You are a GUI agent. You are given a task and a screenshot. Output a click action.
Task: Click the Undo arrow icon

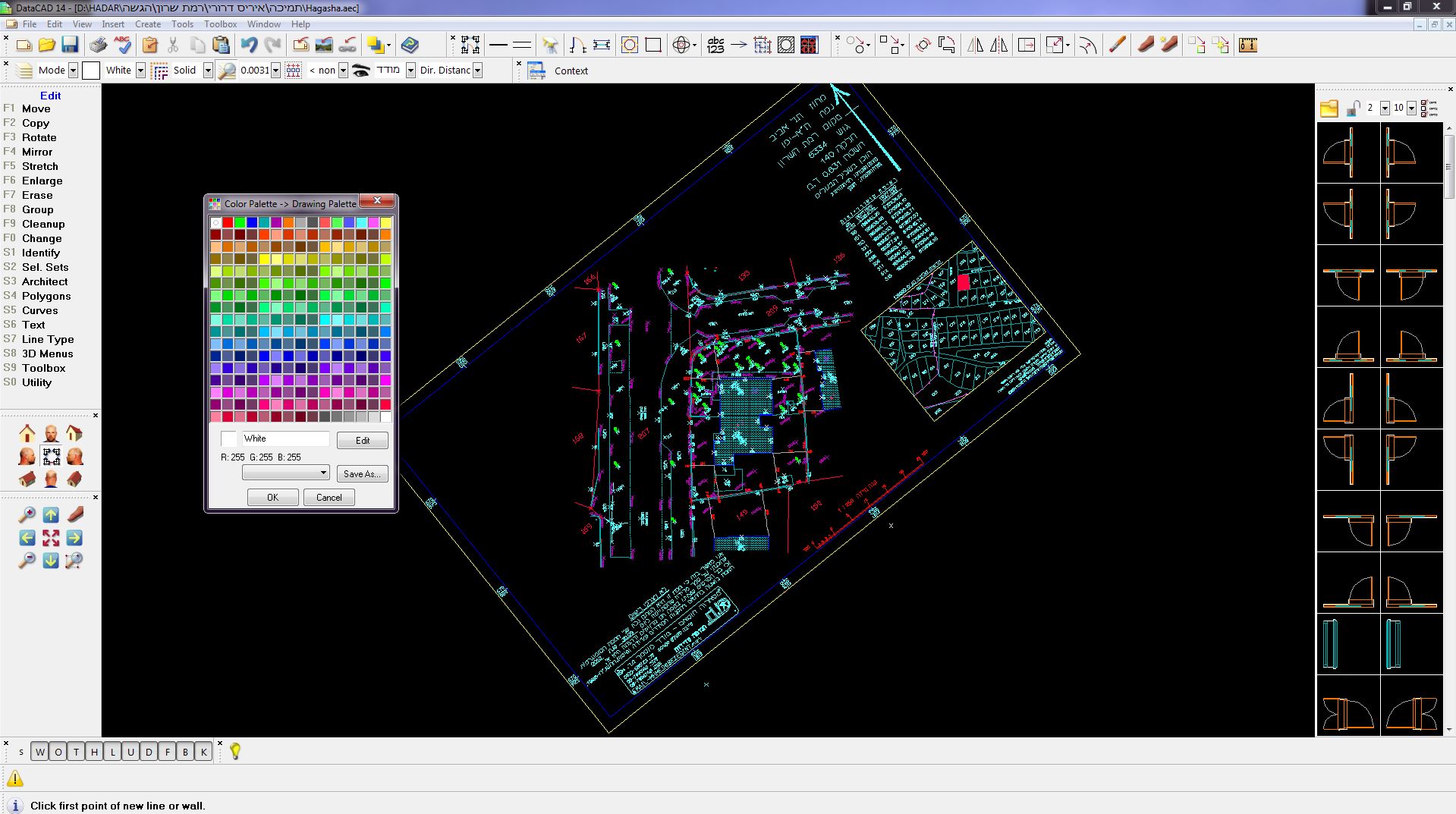pos(249,45)
